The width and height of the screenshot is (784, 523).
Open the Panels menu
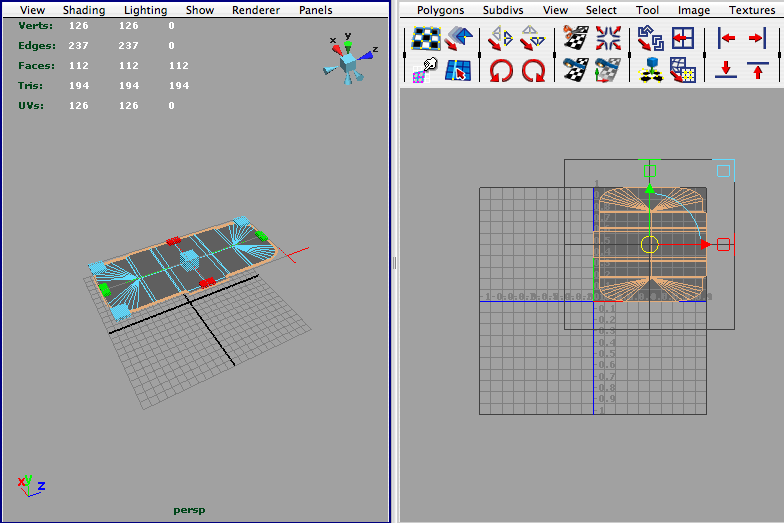(x=316, y=10)
